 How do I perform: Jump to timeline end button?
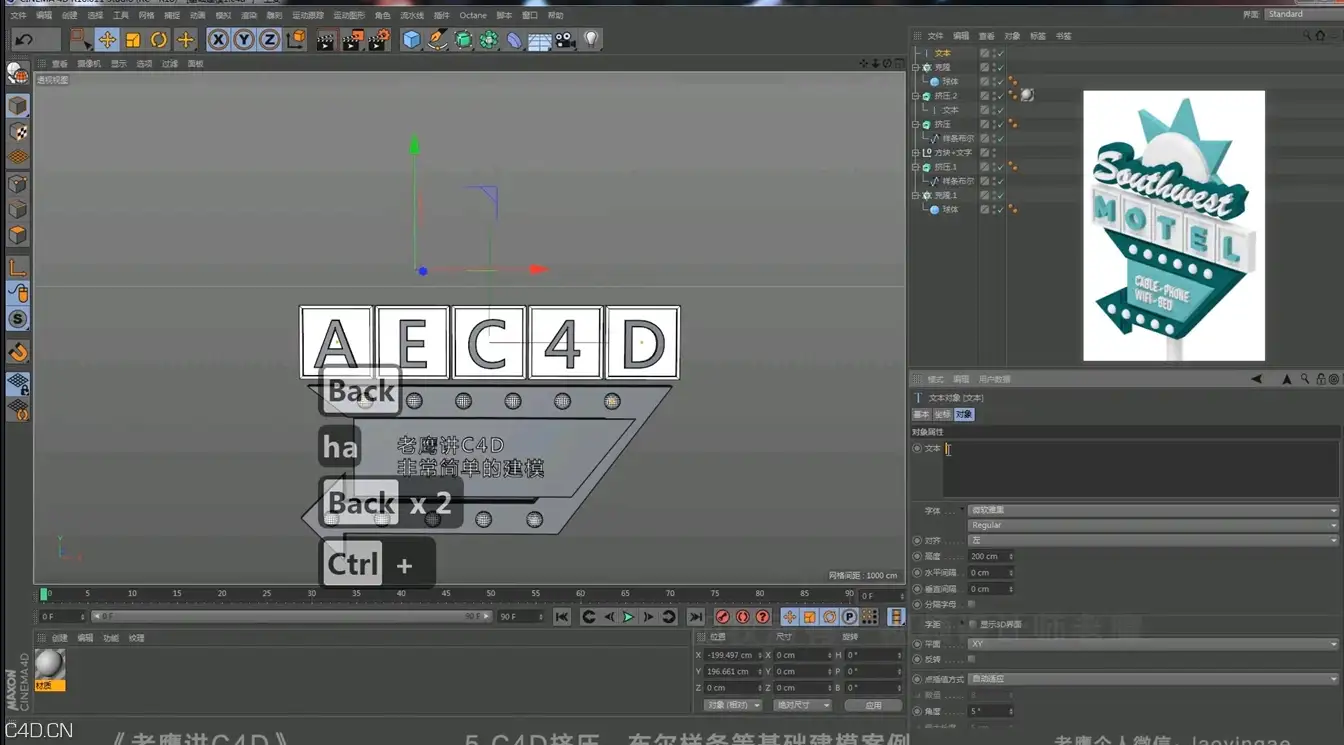pos(695,617)
